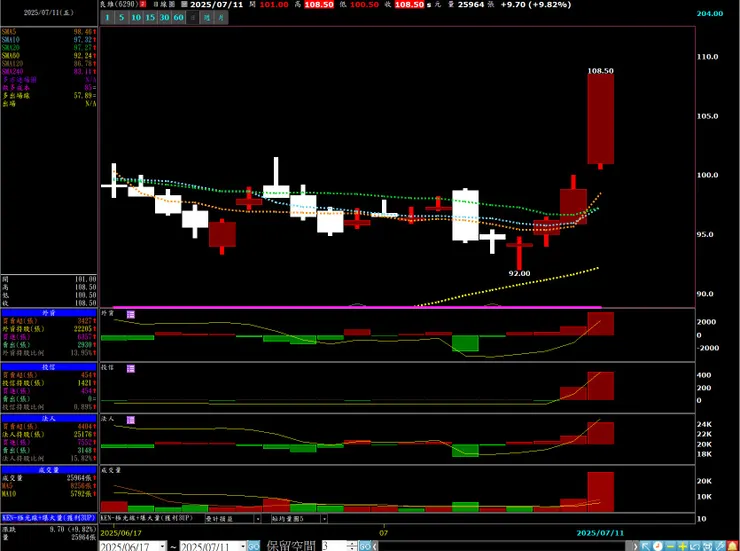Screen dimensions: 740x551
Task: Click the 92.00 low price label on chart
Action: [519, 273]
